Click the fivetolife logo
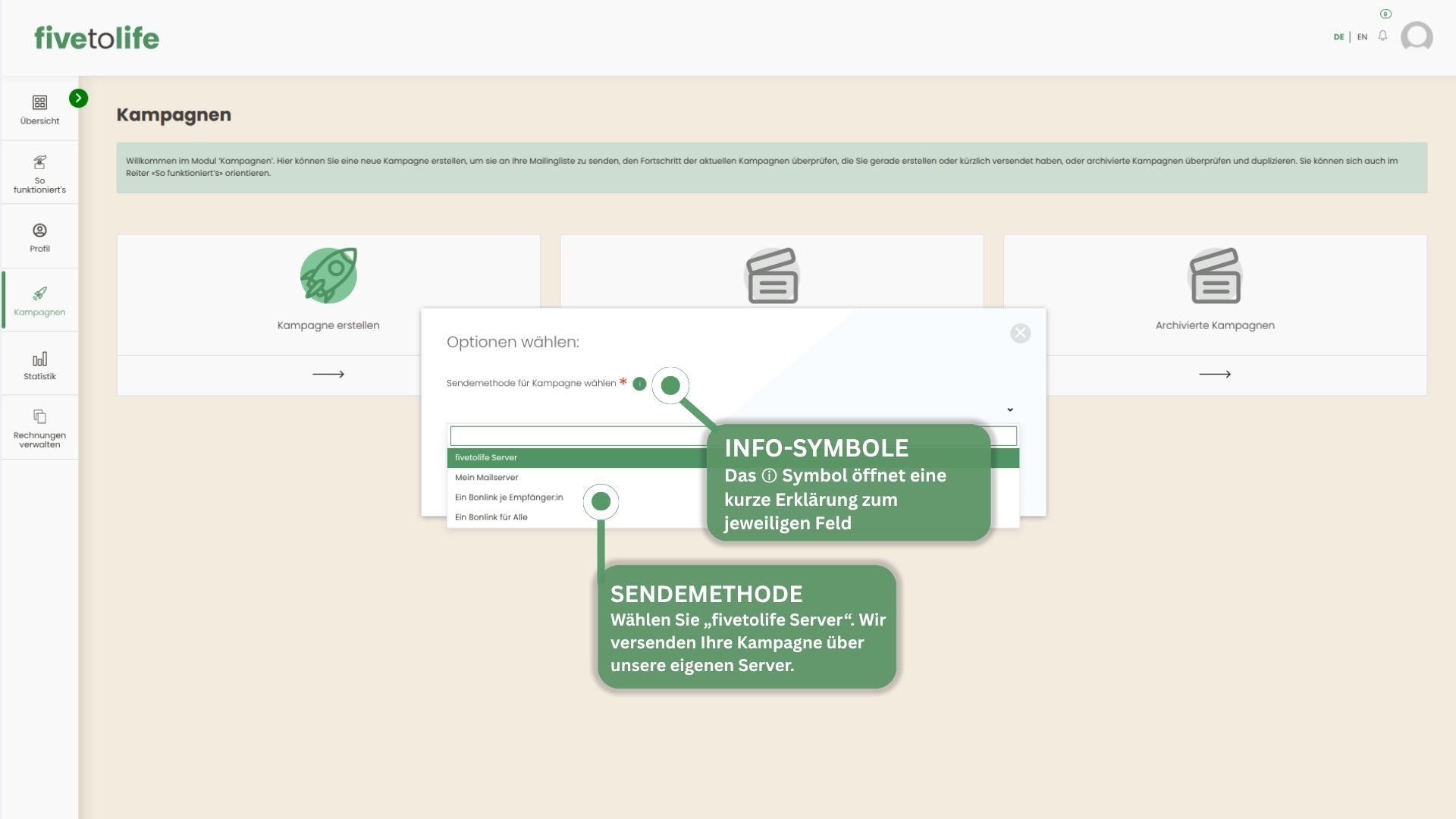This screenshot has height=819, width=1456. tap(96, 38)
